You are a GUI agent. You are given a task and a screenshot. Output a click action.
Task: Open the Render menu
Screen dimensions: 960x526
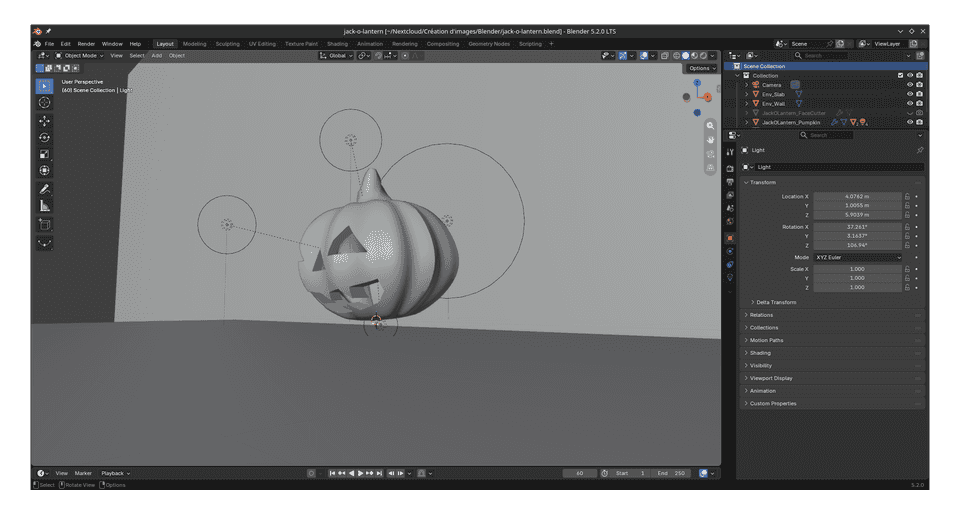coord(86,44)
